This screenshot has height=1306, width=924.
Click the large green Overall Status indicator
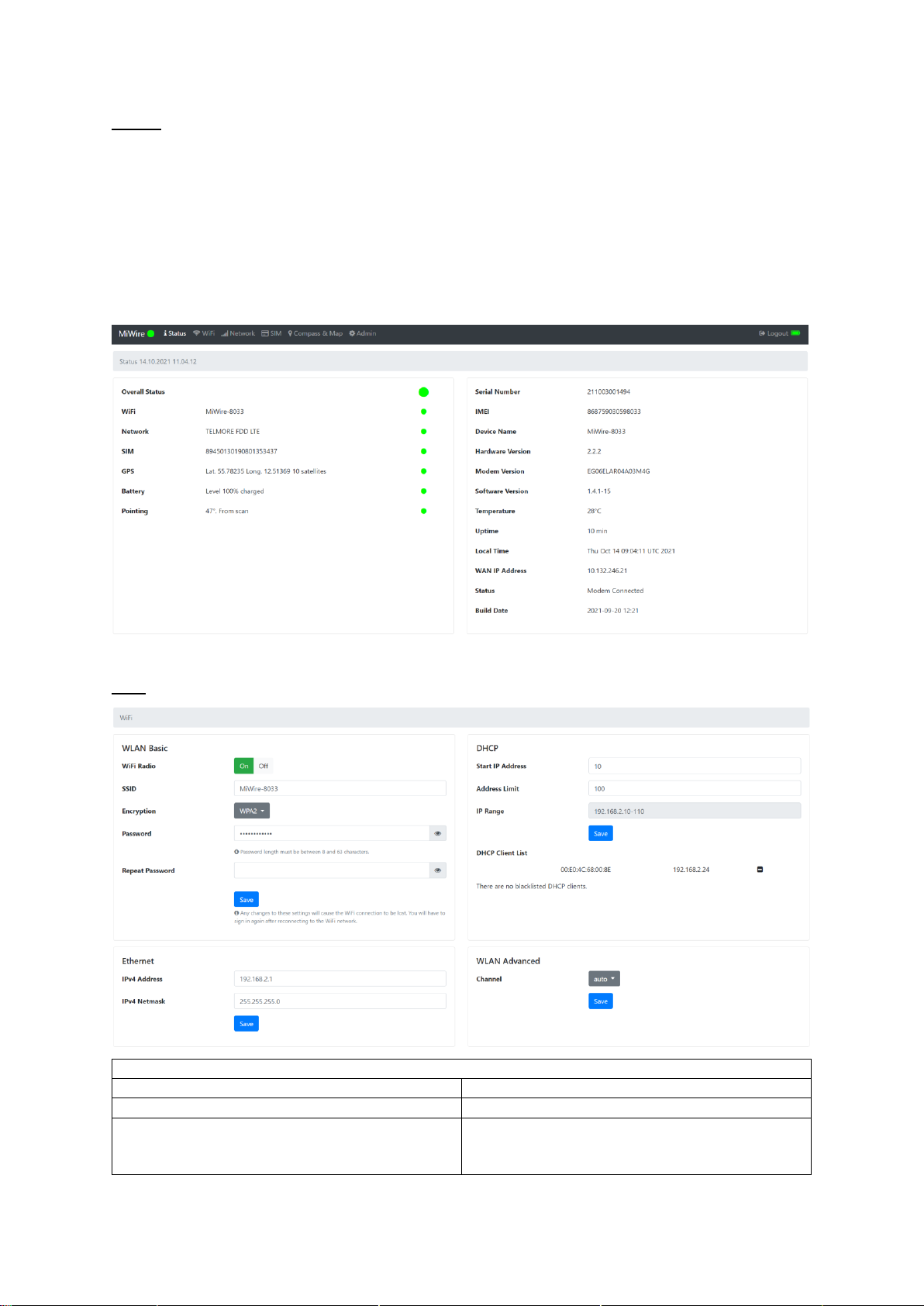click(x=423, y=392)
